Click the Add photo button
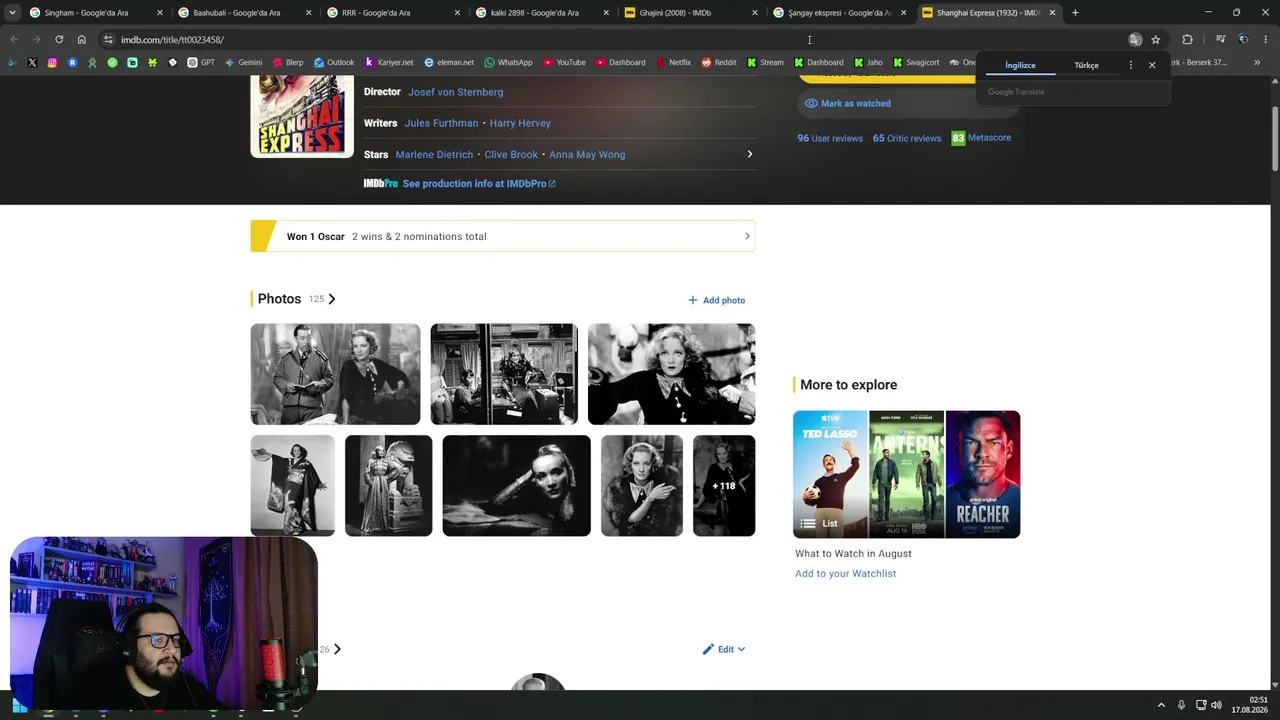Screen dimensions: 1280x720 point(716,300)
